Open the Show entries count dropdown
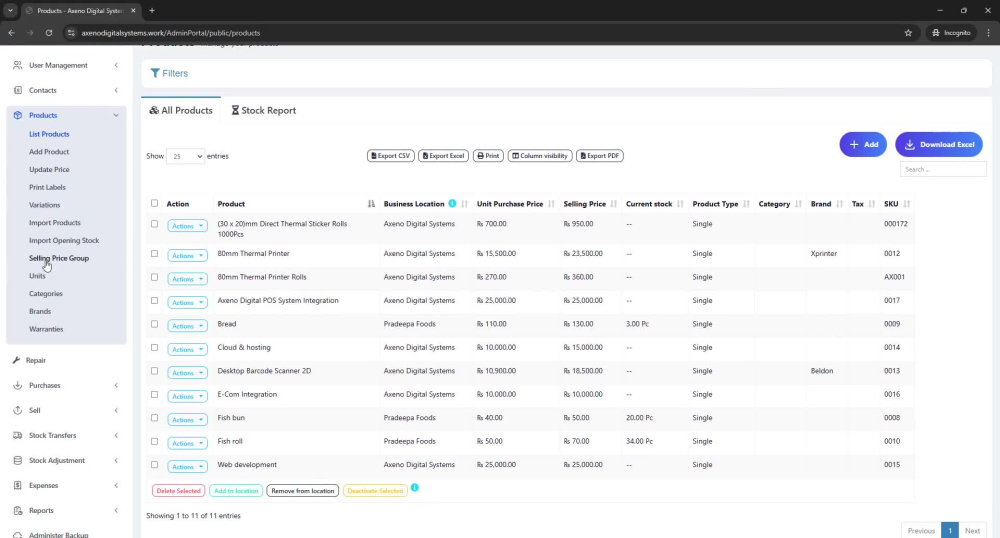Viewport: 1000px width, 538px height. [185, 156]
